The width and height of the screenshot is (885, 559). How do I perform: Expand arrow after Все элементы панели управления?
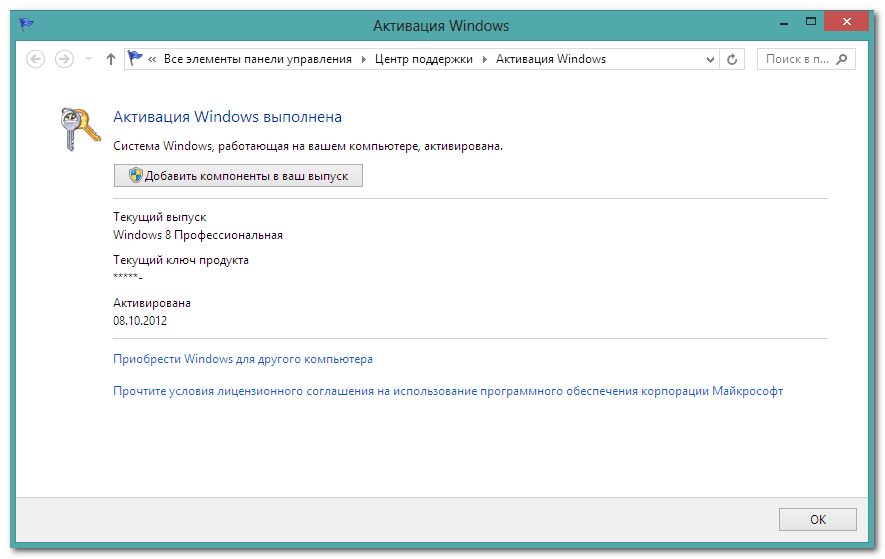click(363, 59)
